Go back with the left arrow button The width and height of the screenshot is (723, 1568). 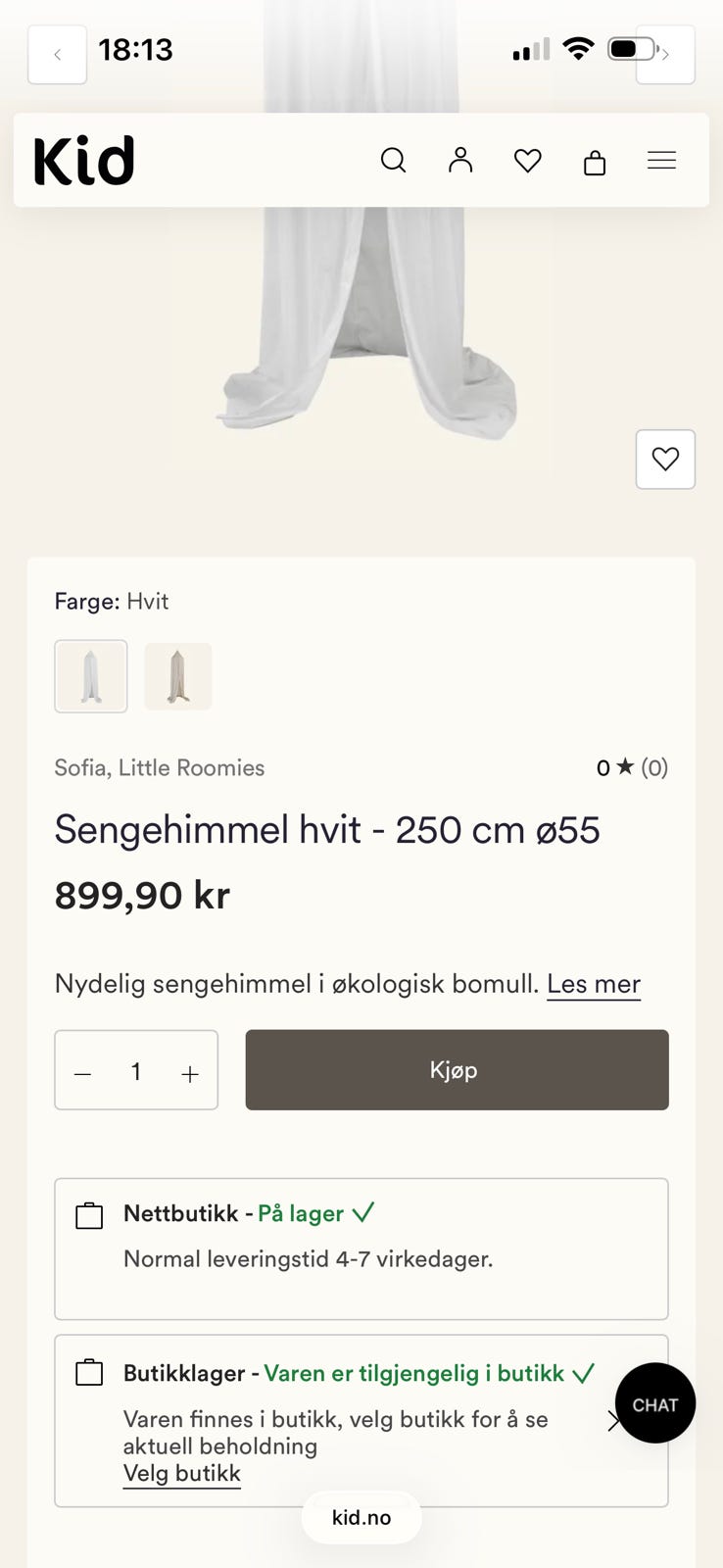(x=57, y=54)
